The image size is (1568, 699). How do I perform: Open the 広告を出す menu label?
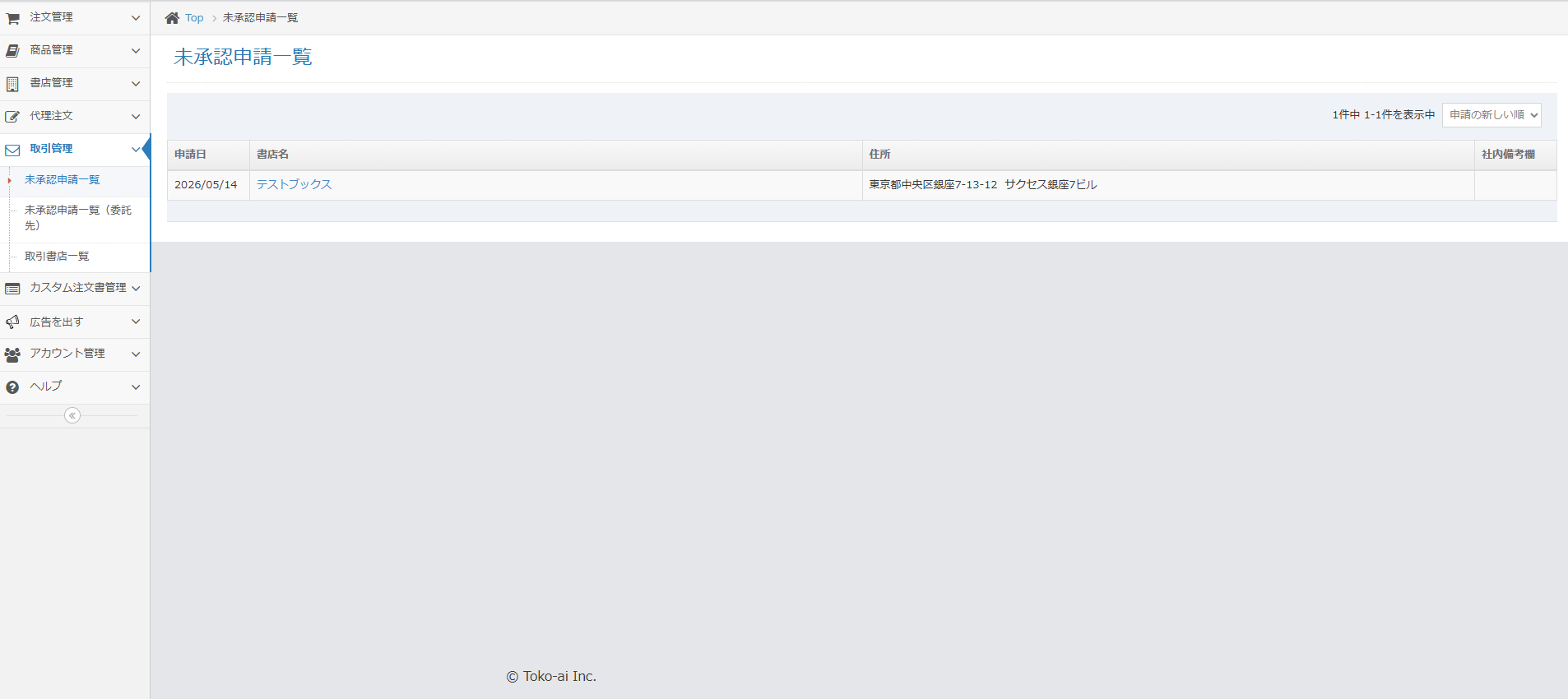(x=57, y=322)
